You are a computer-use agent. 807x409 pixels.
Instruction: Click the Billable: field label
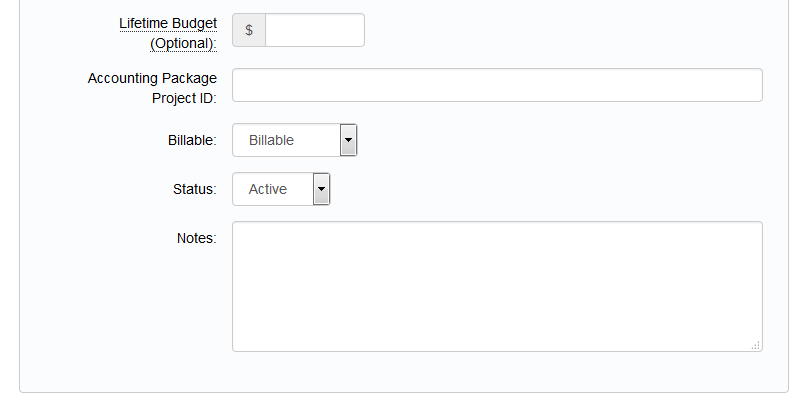pos(192,140)
